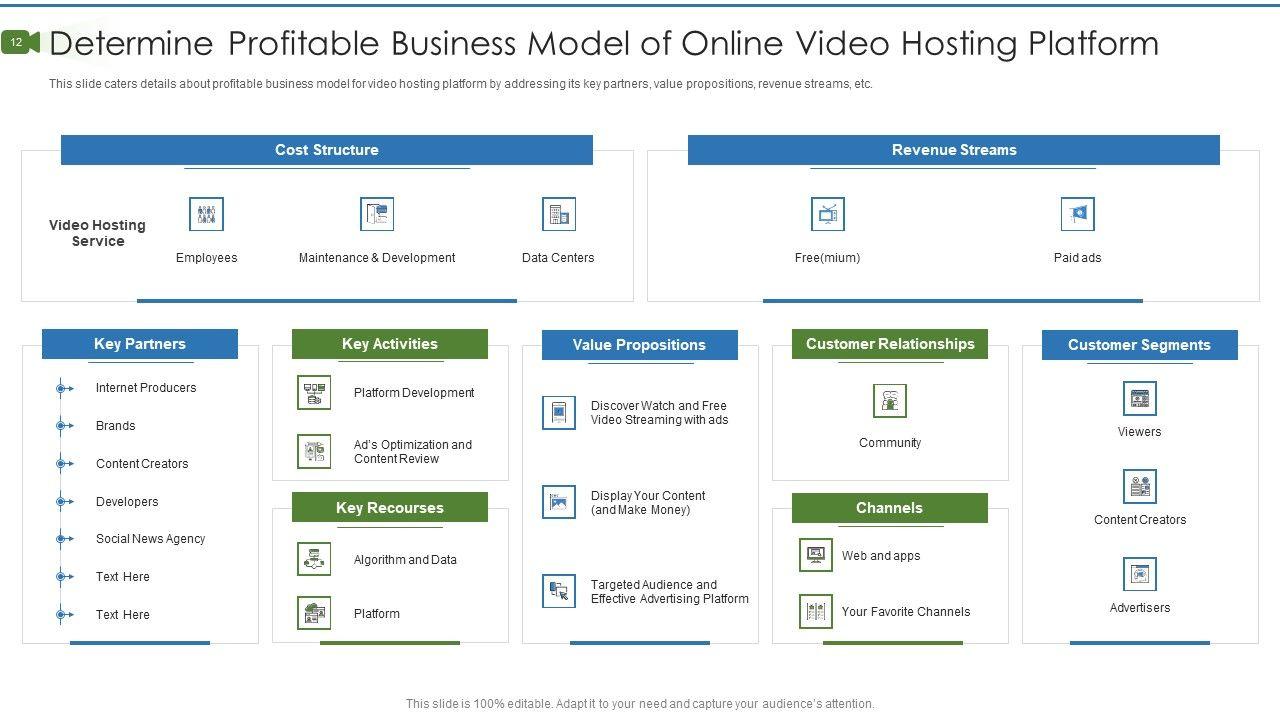The height and width of the screenshot is (720, 1280).
Task: Select the bullet marker beside Developers
Action: point(64,502)
